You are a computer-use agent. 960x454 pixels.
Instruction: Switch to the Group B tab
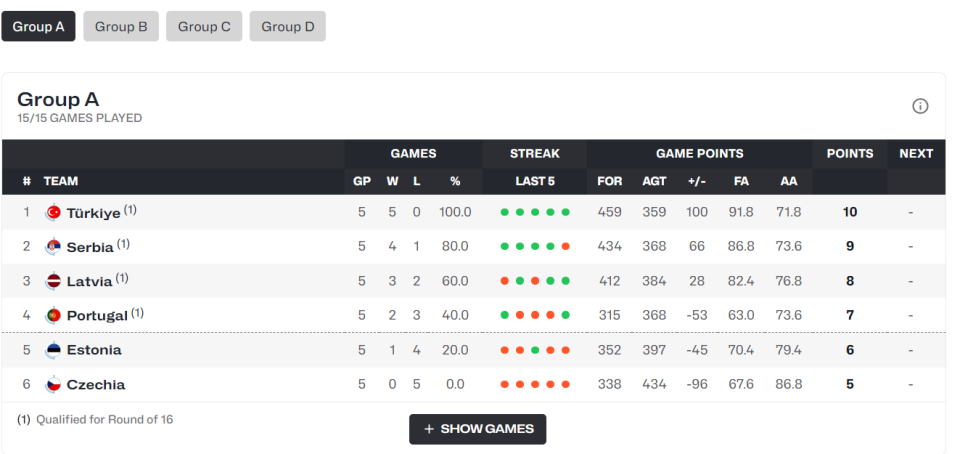(x=121, y=27)
